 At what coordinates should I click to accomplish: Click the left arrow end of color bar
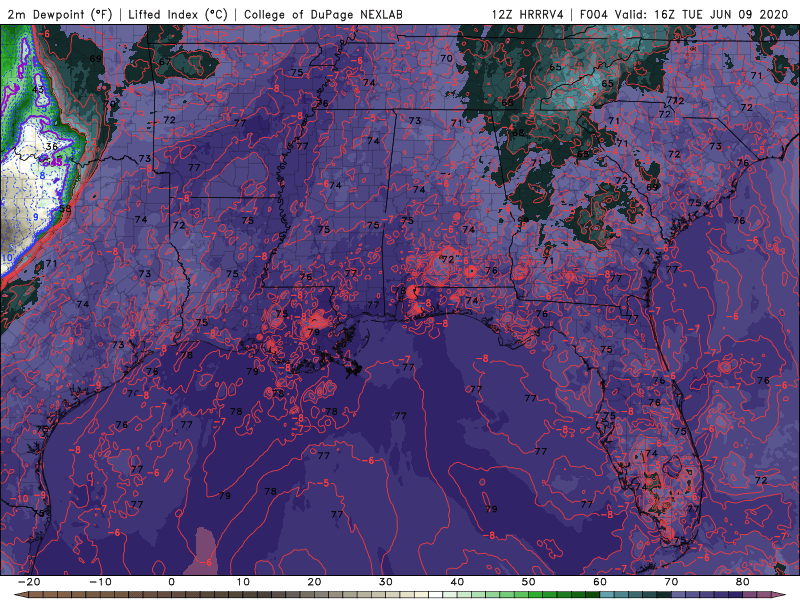coord(20,594)
